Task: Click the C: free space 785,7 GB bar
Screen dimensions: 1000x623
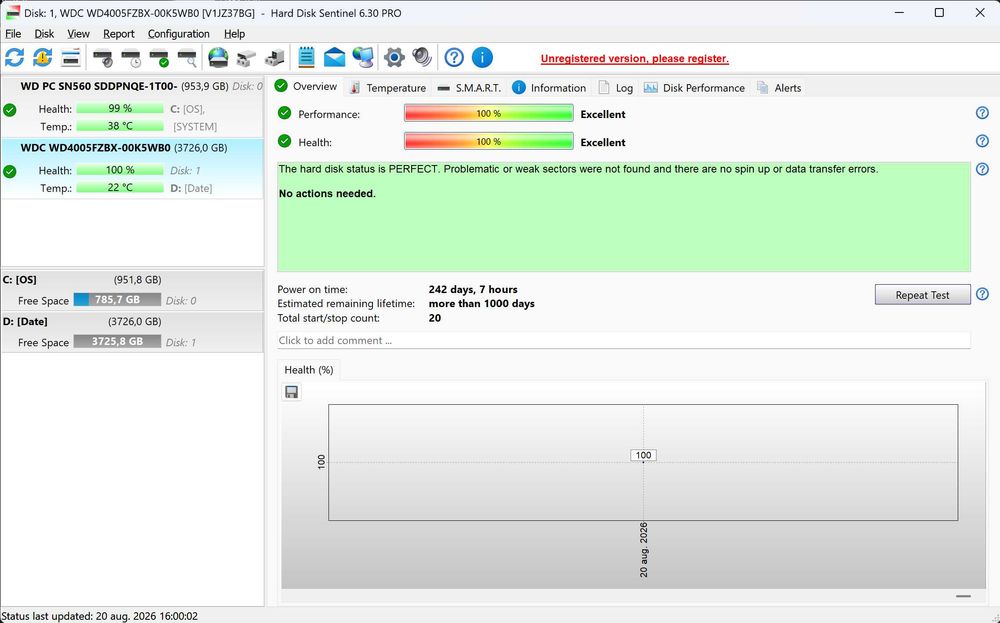Action: coord(117,300)
